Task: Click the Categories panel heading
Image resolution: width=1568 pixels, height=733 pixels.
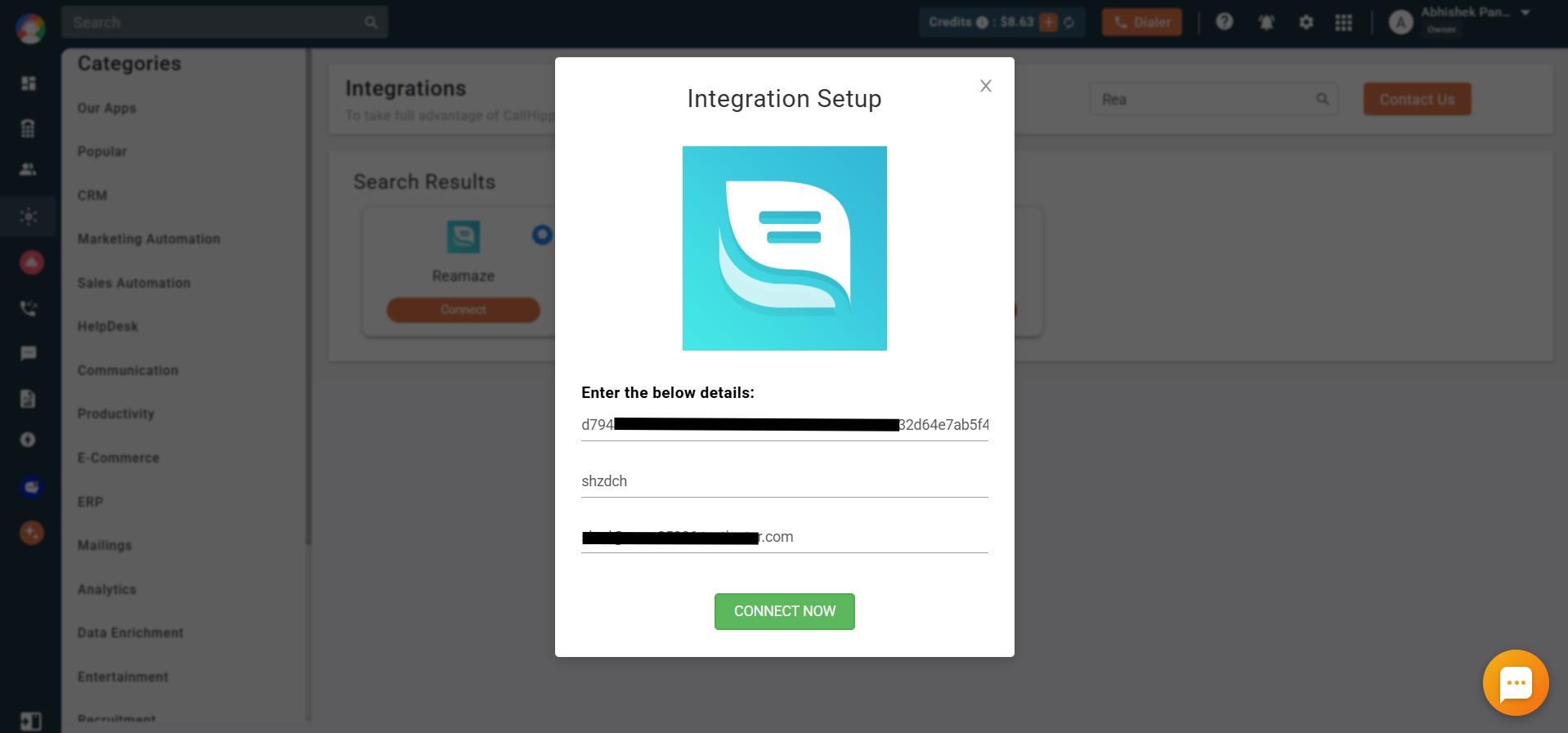Action: tap(129, 64)
